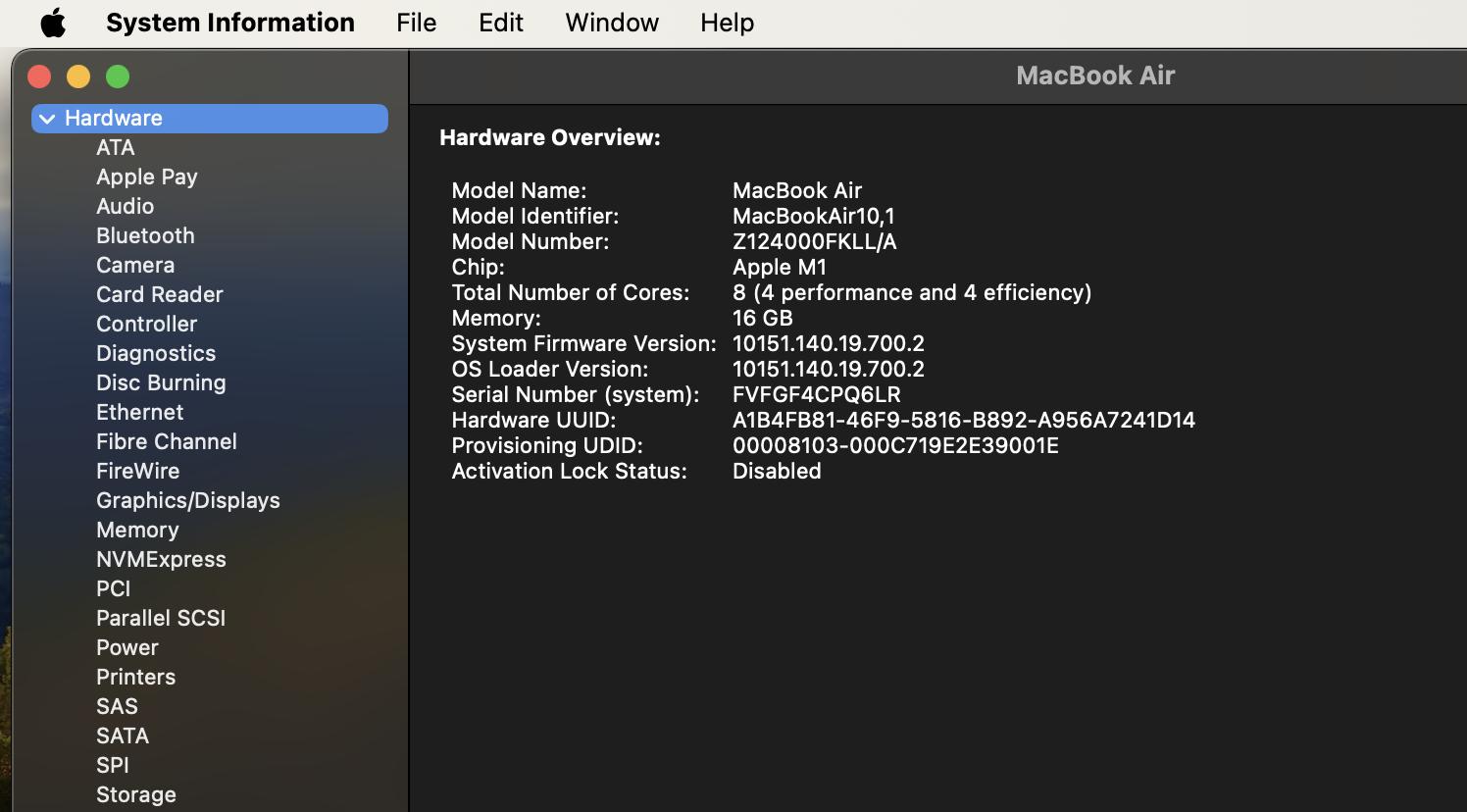Screen dimensions: 1467x812
Task: Select Card Reader in the sidebar
Action: pyautogui.click(x=160, y=294)
